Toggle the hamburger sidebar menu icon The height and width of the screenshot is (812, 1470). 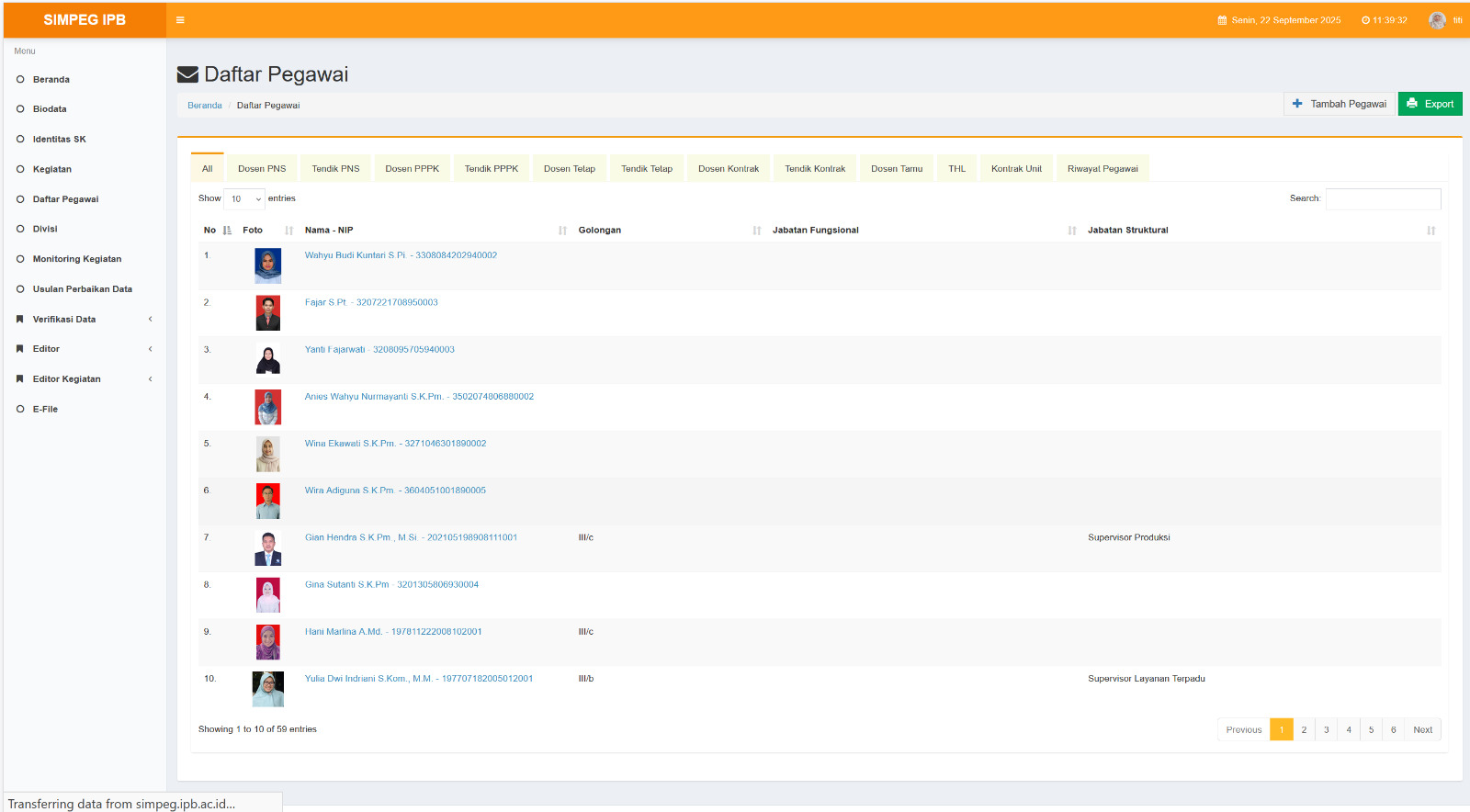point(180,20)
